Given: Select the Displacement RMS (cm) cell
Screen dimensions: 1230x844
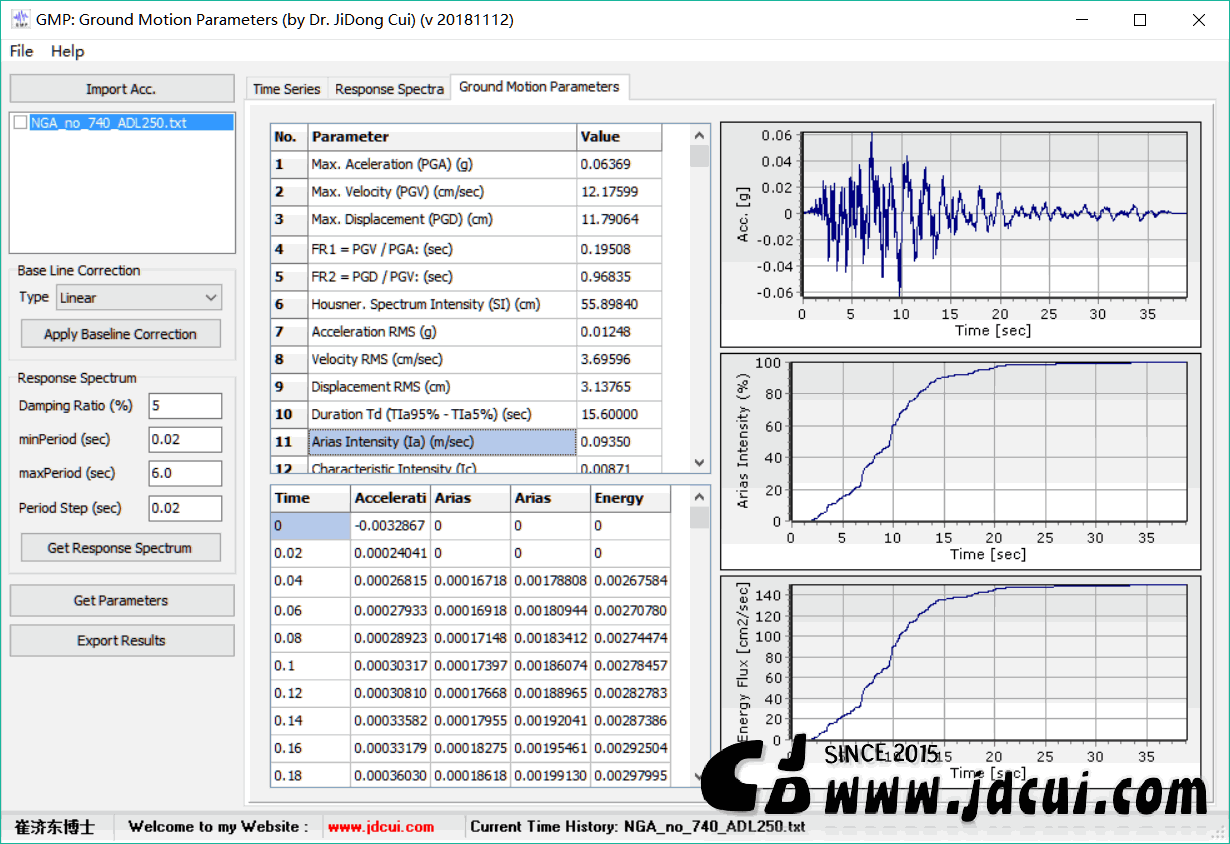Looking at the screenshot, I should click(x=442, y=386).
